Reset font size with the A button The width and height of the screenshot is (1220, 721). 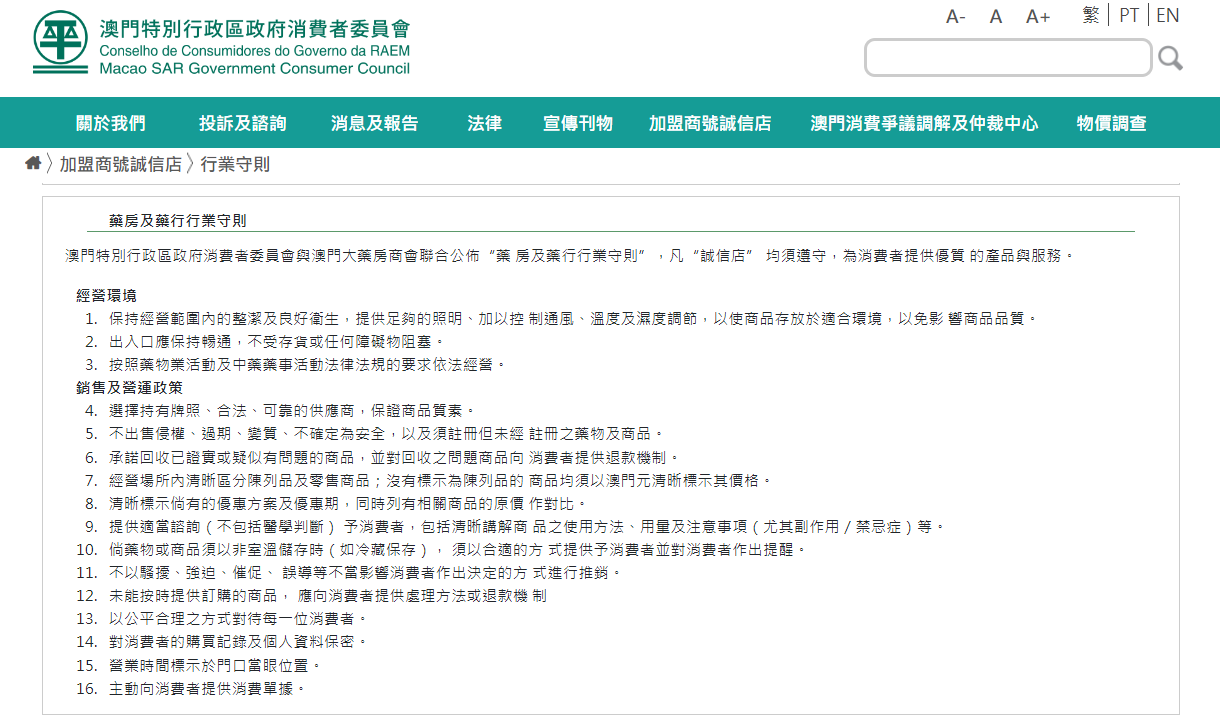click(996, 17)
